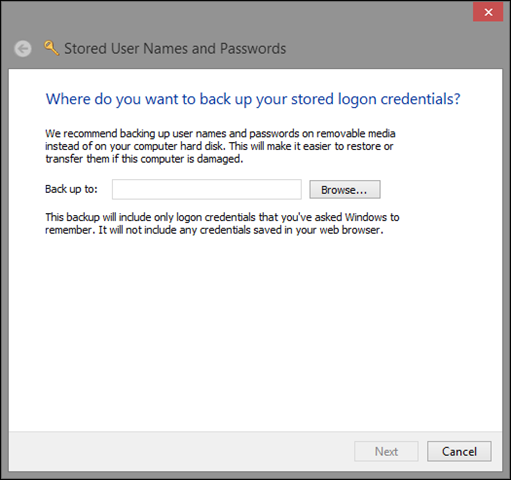Cancel the credential backup wizard

459,451
